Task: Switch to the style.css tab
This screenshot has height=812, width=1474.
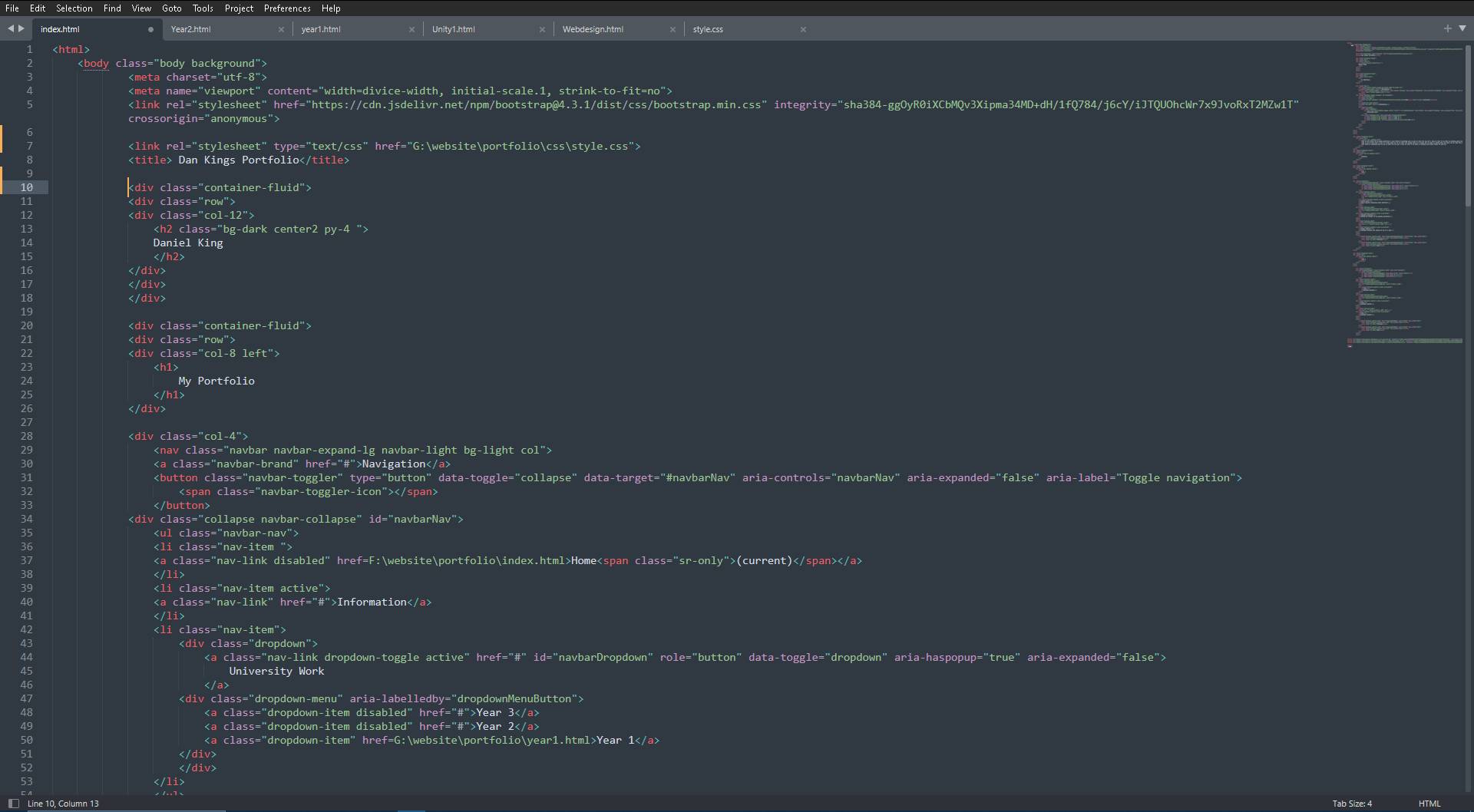Action: coord(708,29)
